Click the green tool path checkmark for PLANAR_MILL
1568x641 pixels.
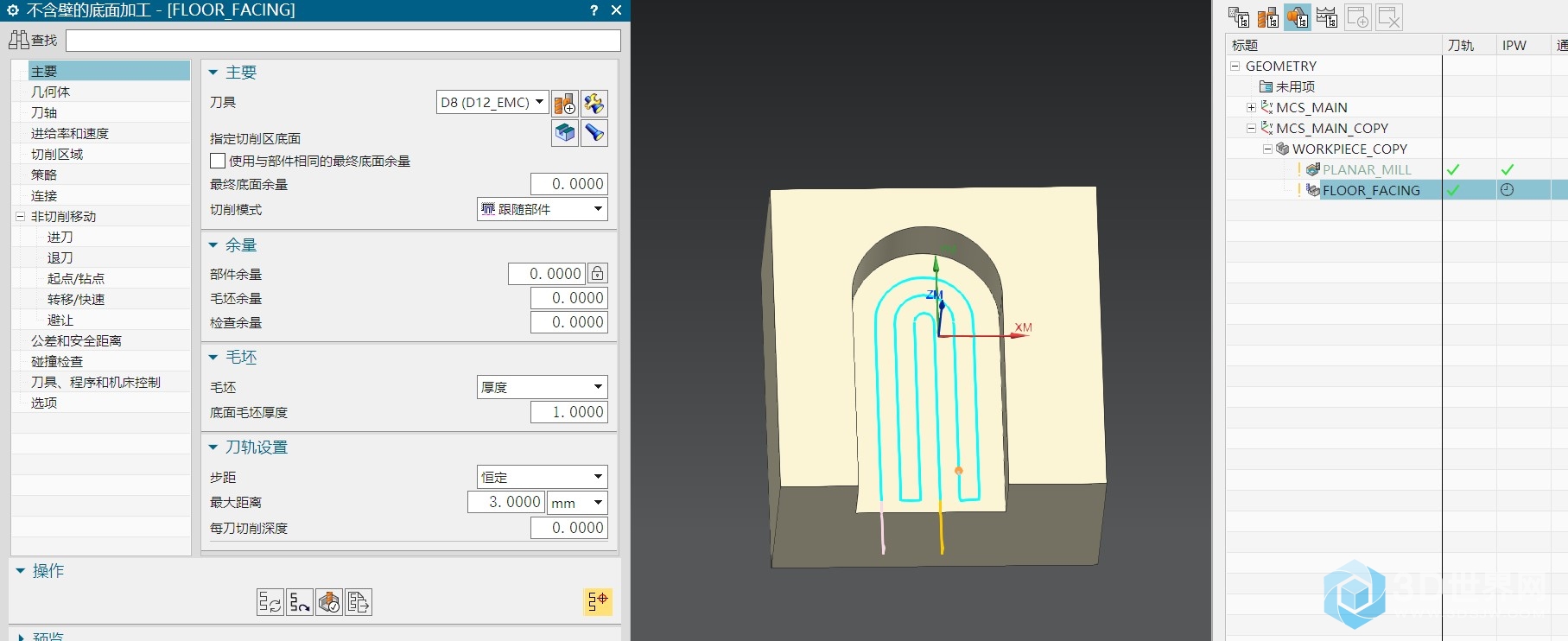tap(1453, 169)
